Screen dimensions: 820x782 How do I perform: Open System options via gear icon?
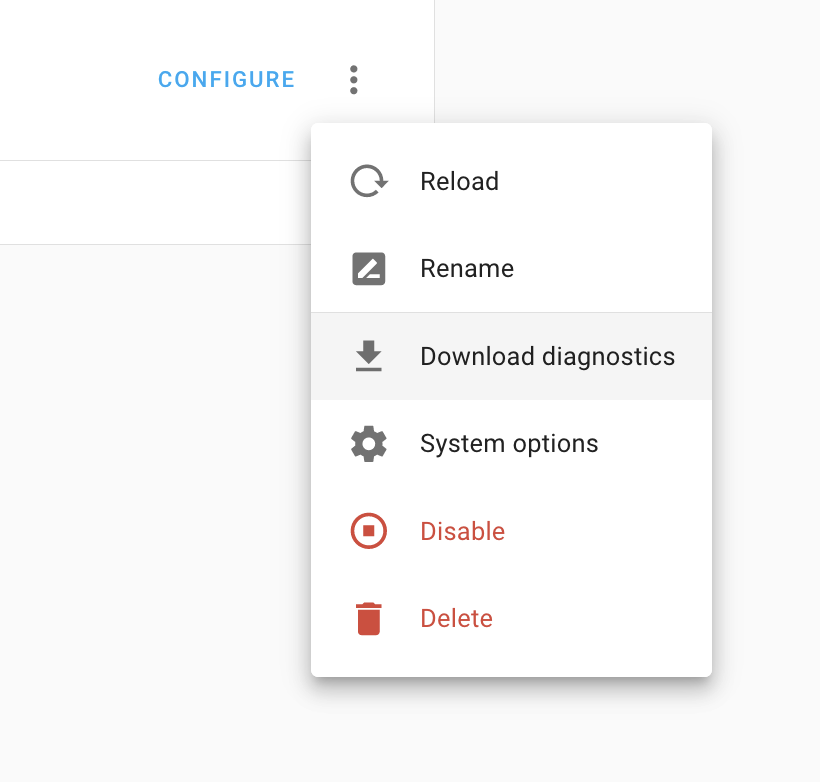click(x=368, y=443)
